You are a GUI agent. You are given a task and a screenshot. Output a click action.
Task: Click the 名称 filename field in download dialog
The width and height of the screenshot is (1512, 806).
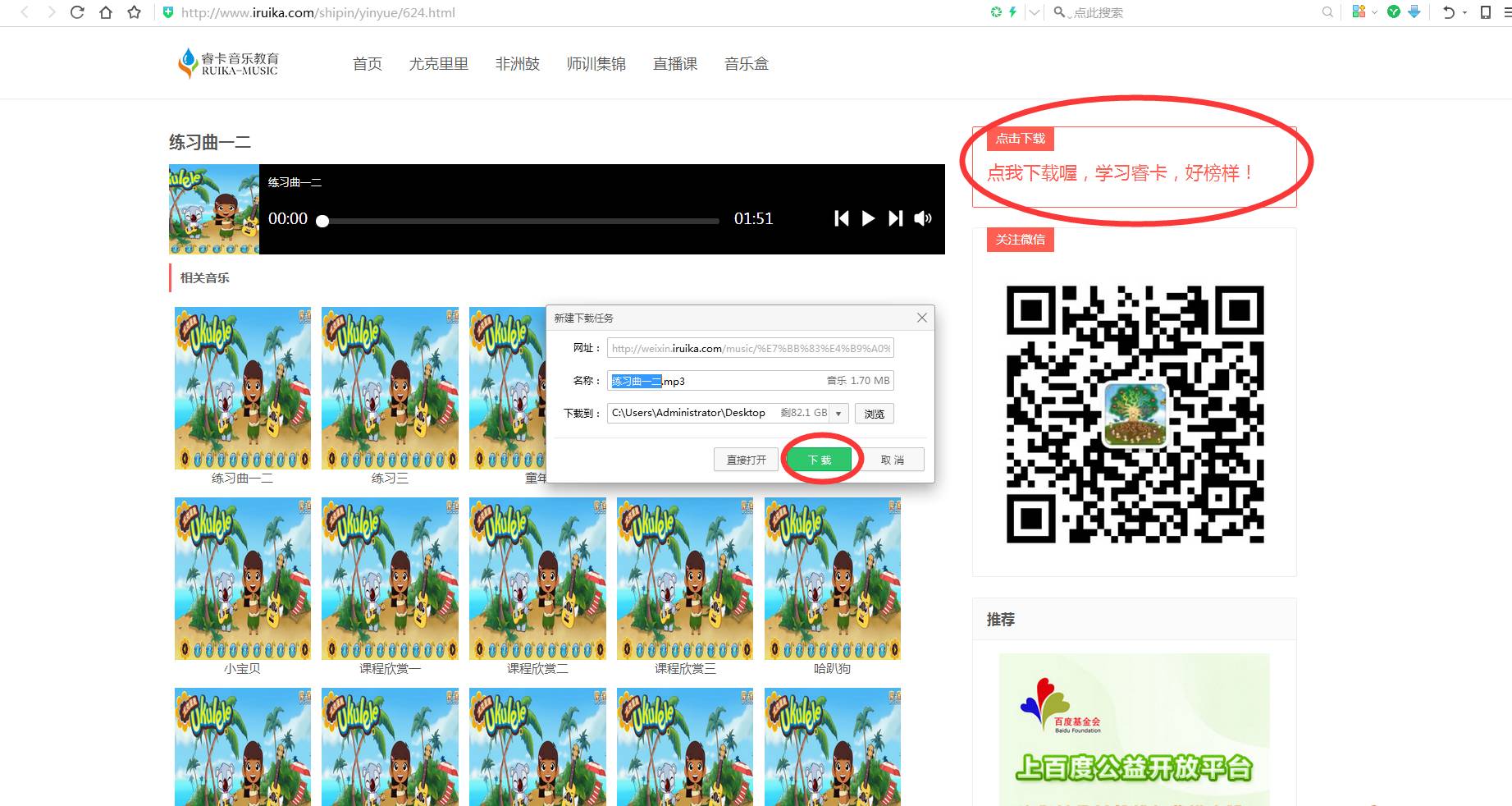coord(750,381)
